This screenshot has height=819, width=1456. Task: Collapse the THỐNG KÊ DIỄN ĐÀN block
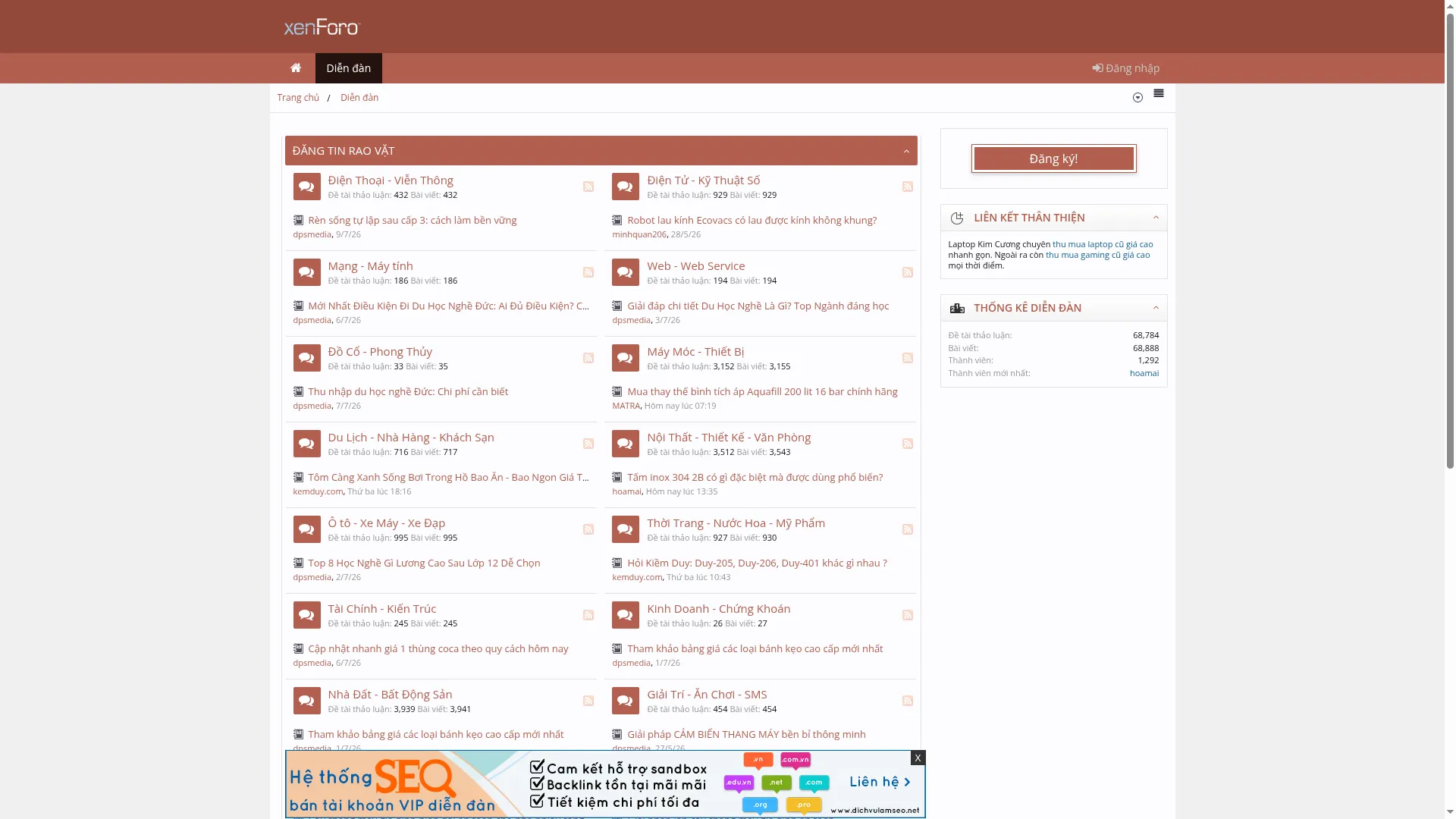pyautogui.click(x=1156, y=308)
